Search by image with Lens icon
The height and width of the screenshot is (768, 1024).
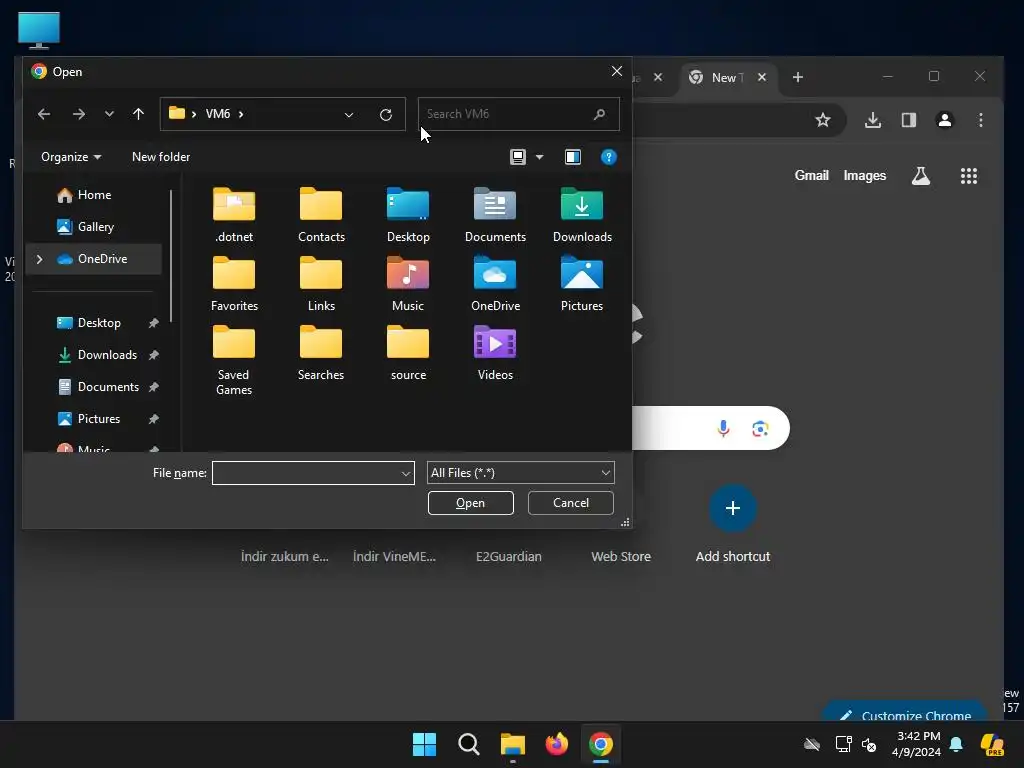pos(760,428)
